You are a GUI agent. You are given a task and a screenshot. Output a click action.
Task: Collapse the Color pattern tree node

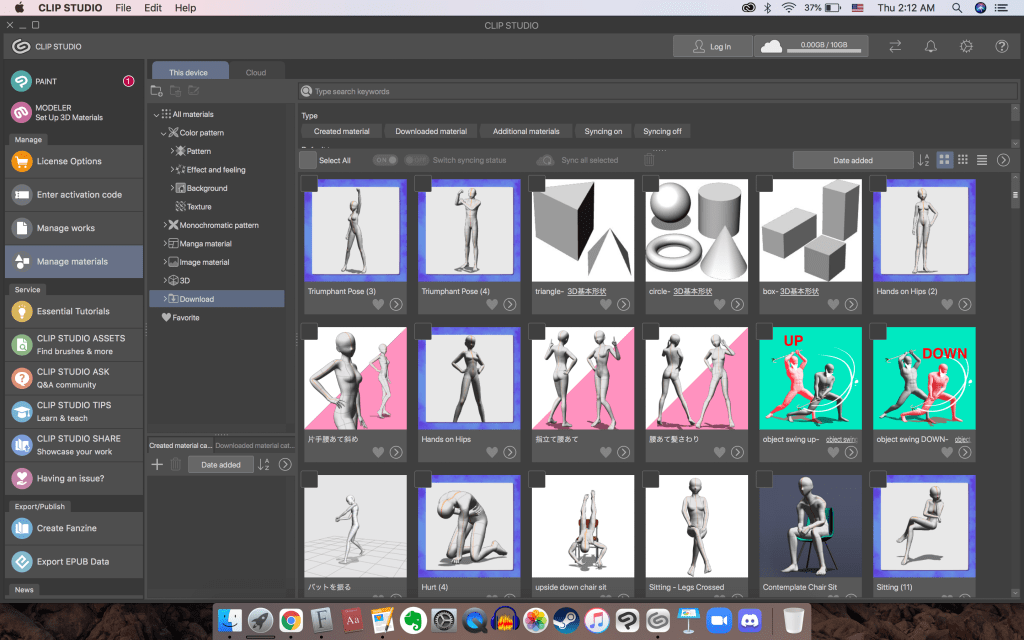163,133
